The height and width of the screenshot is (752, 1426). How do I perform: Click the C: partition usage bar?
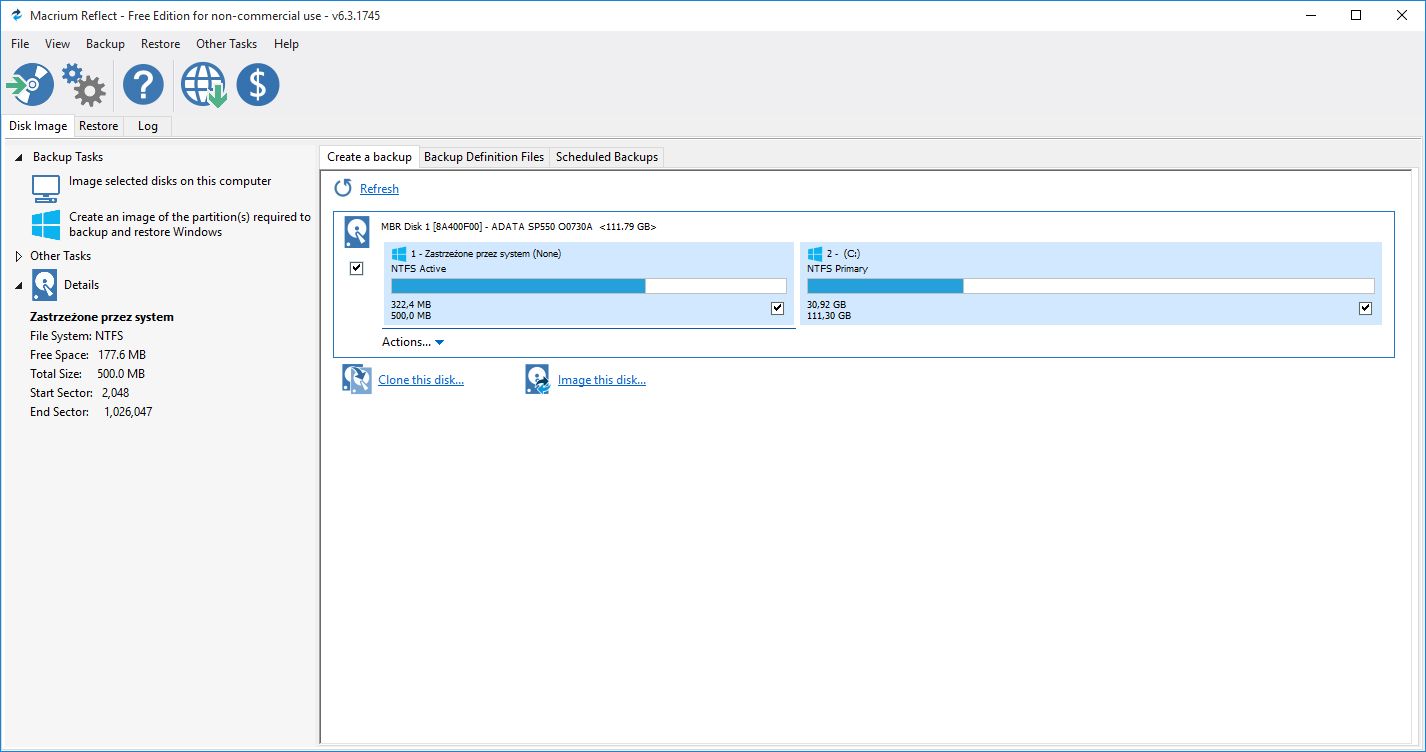click(x=1090, y=286)
